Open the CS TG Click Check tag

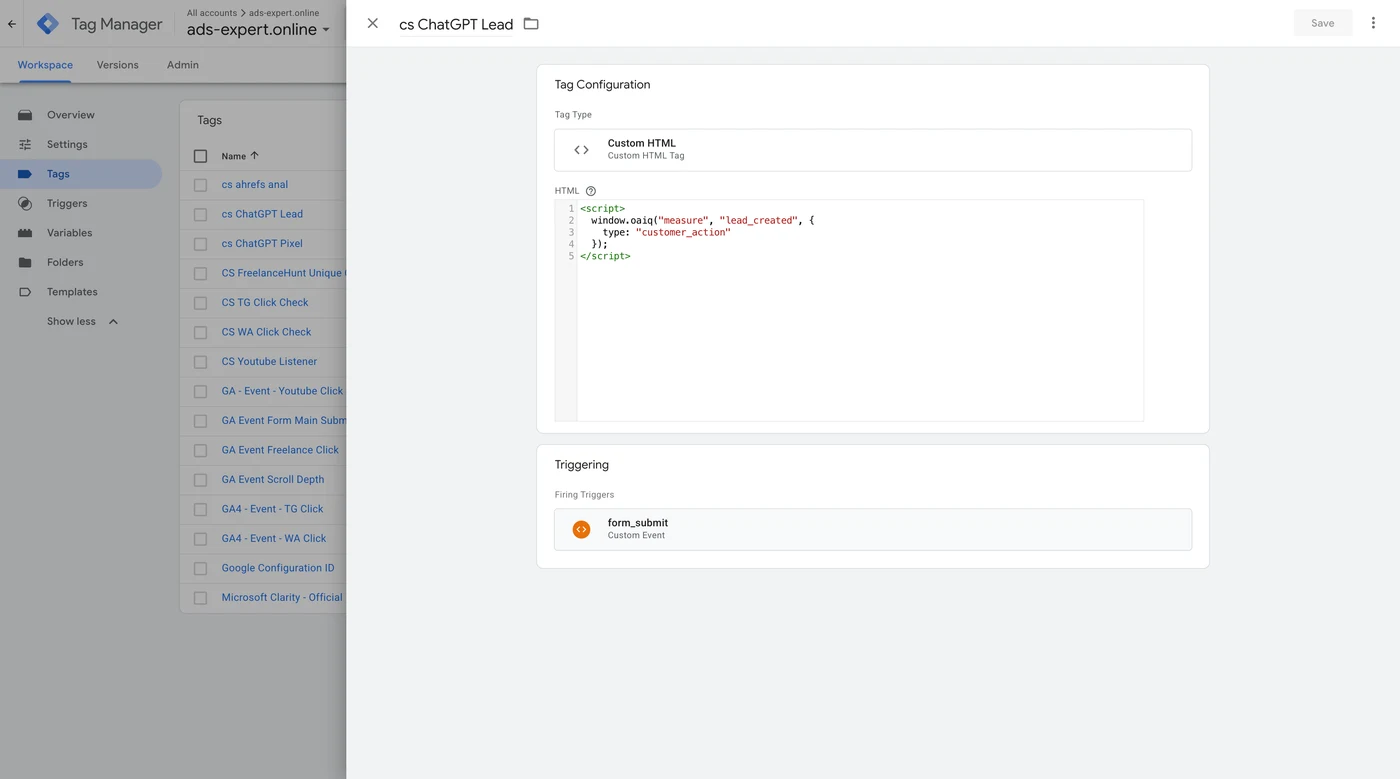coord(265,302)
